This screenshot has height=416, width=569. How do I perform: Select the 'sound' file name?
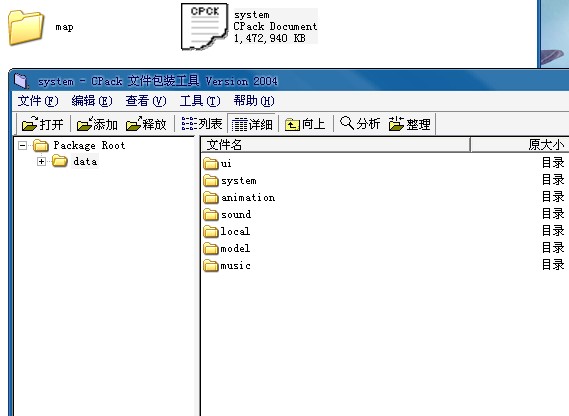tap(236, 215)
